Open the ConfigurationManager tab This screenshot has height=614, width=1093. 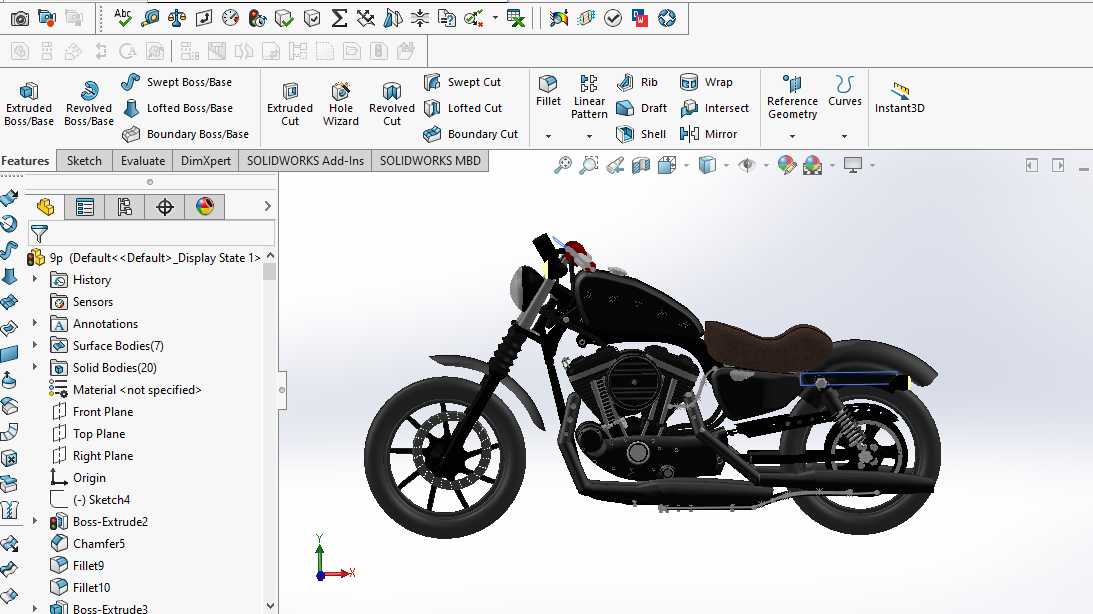(125, 207)
